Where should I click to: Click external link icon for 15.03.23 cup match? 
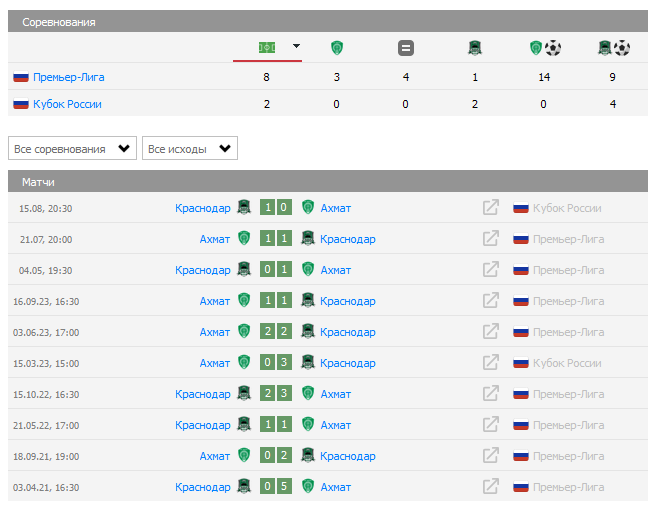tap(490, 363)
